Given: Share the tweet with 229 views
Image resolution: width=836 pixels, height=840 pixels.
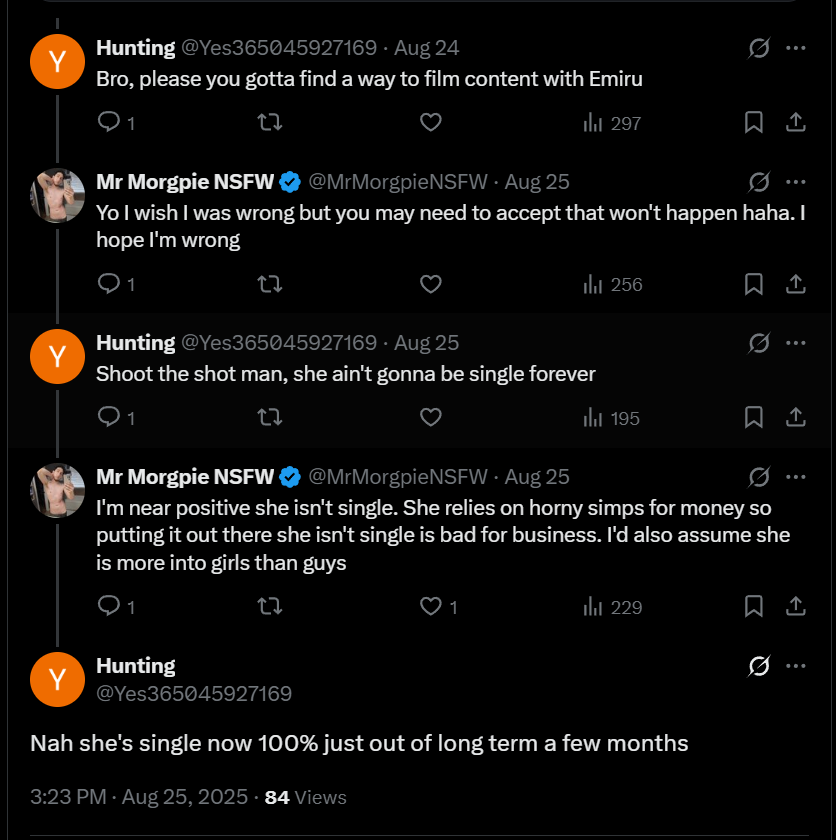Looking at the screenshot, I should pos(796,606).
